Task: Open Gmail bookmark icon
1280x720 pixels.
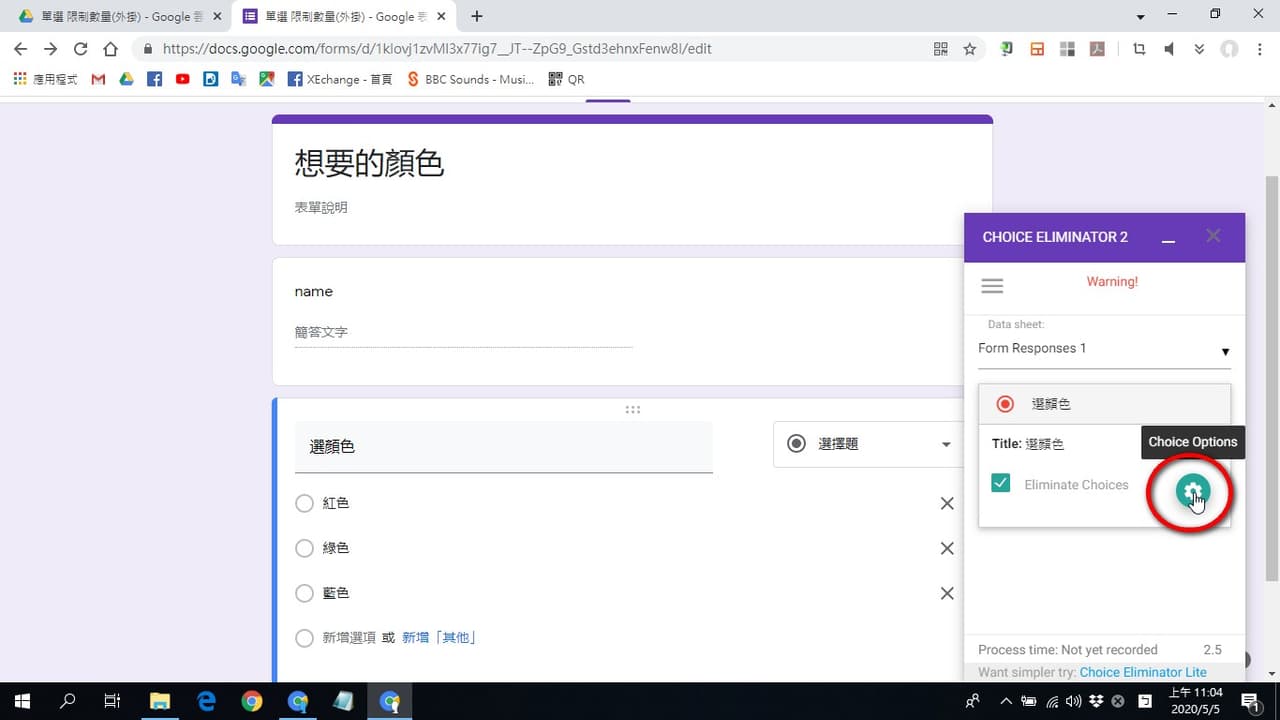Action: pyautogui.click(x=98, y=79)
